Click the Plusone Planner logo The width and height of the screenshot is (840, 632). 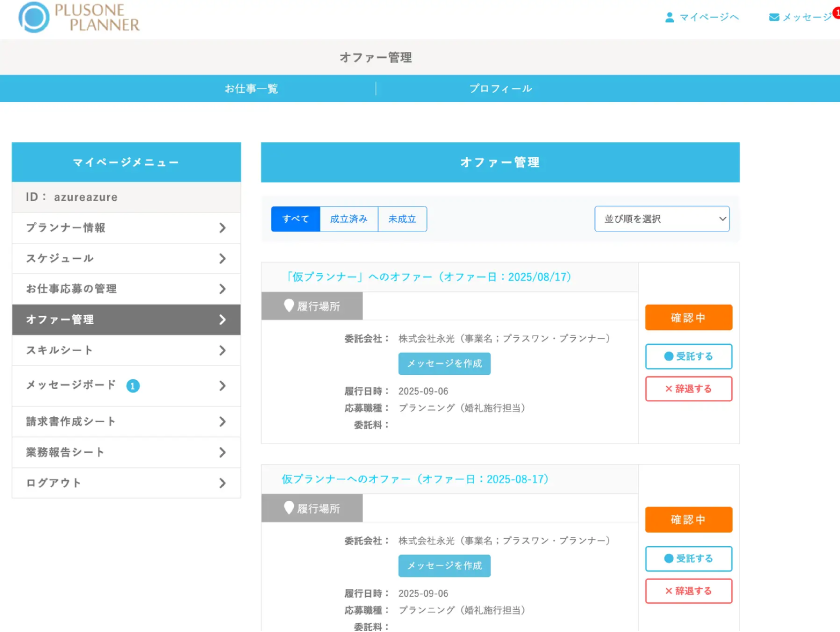point(79,17)
